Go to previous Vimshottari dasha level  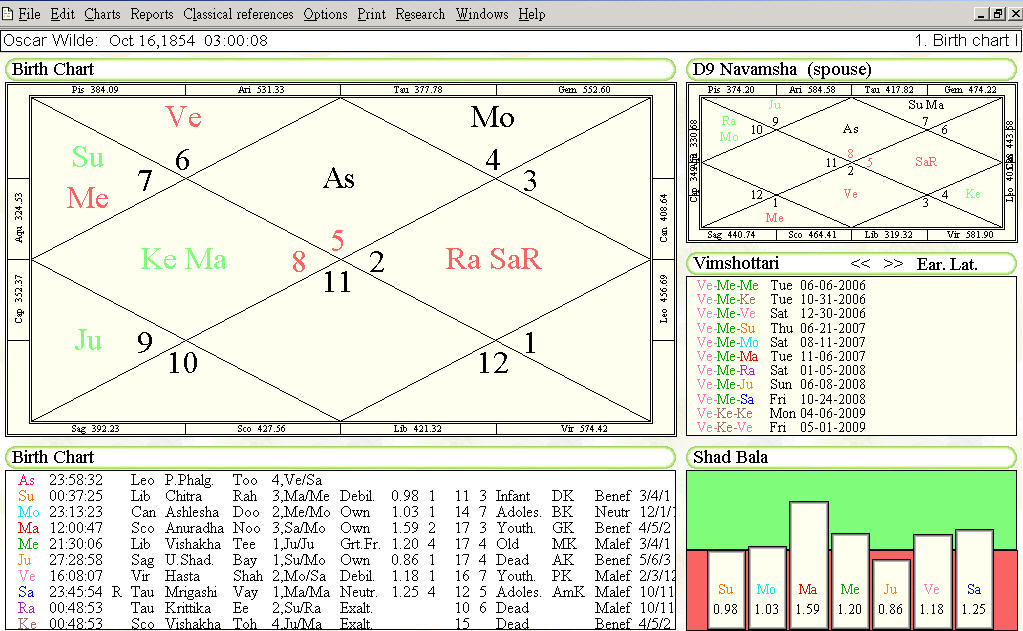pyautogui.click(x=859, y=264)
